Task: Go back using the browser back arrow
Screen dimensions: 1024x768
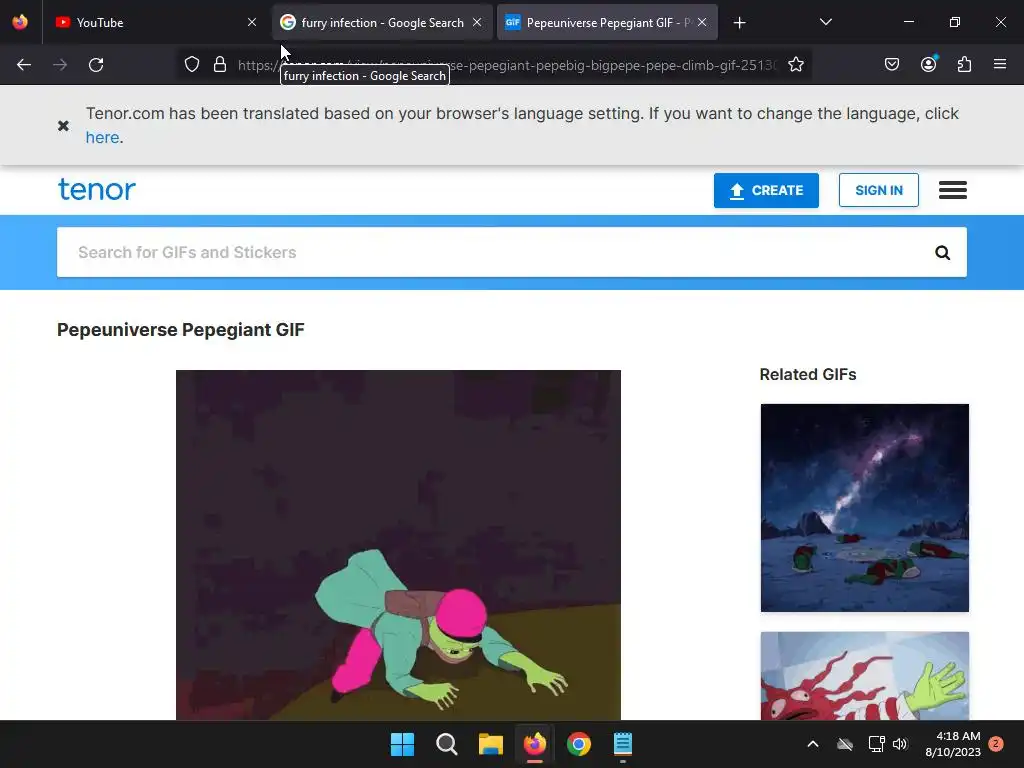Action: tap(24, 65)
